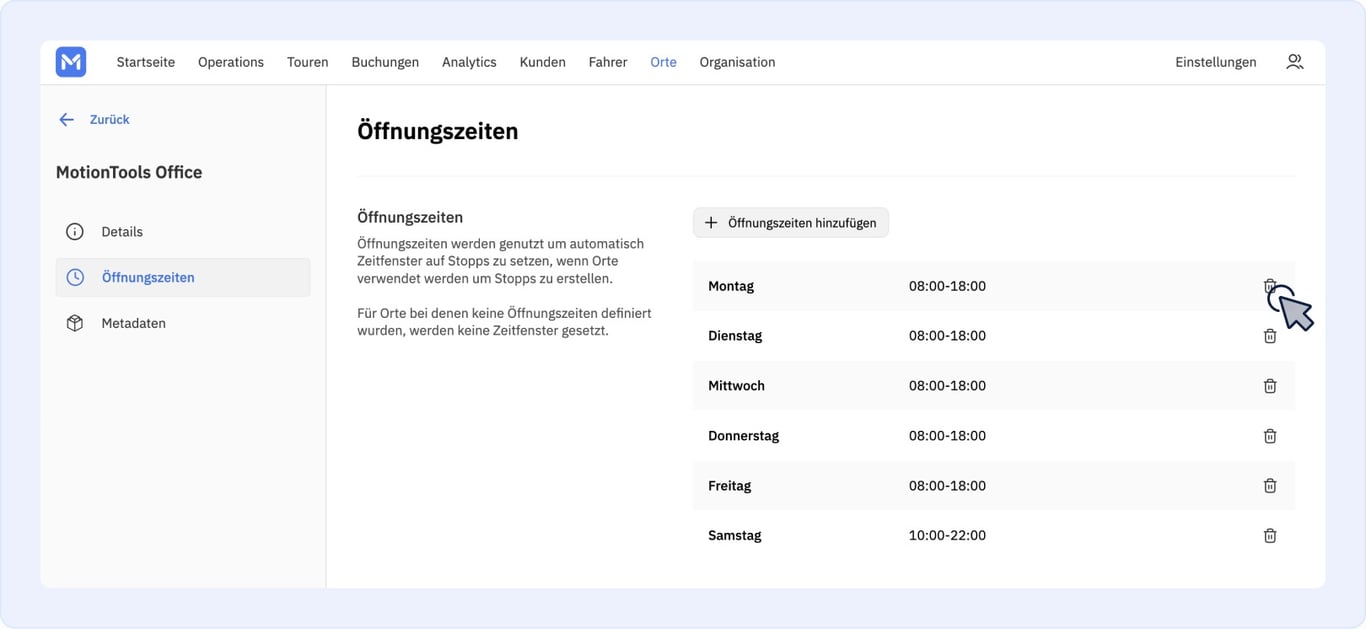Click the Dienstag row label
Viewport: 1366px width, 629px height.
coord(735,336)
